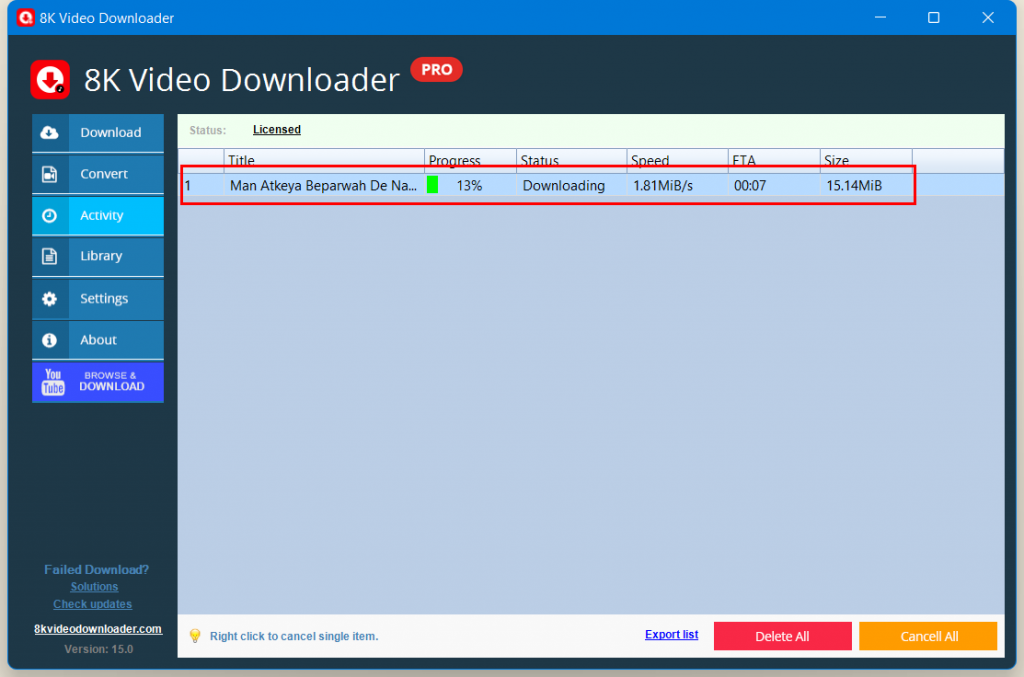Maximize the 8K Video Downloader window
The width and height of the screenshot is (1024, 677).
point(934,18)
